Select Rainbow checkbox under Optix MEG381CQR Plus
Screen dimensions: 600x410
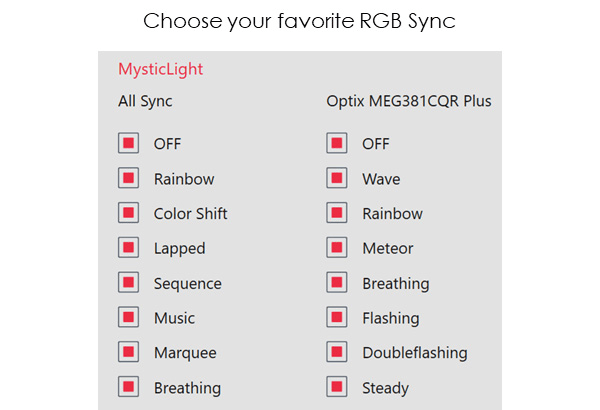[x=337, y=213]
